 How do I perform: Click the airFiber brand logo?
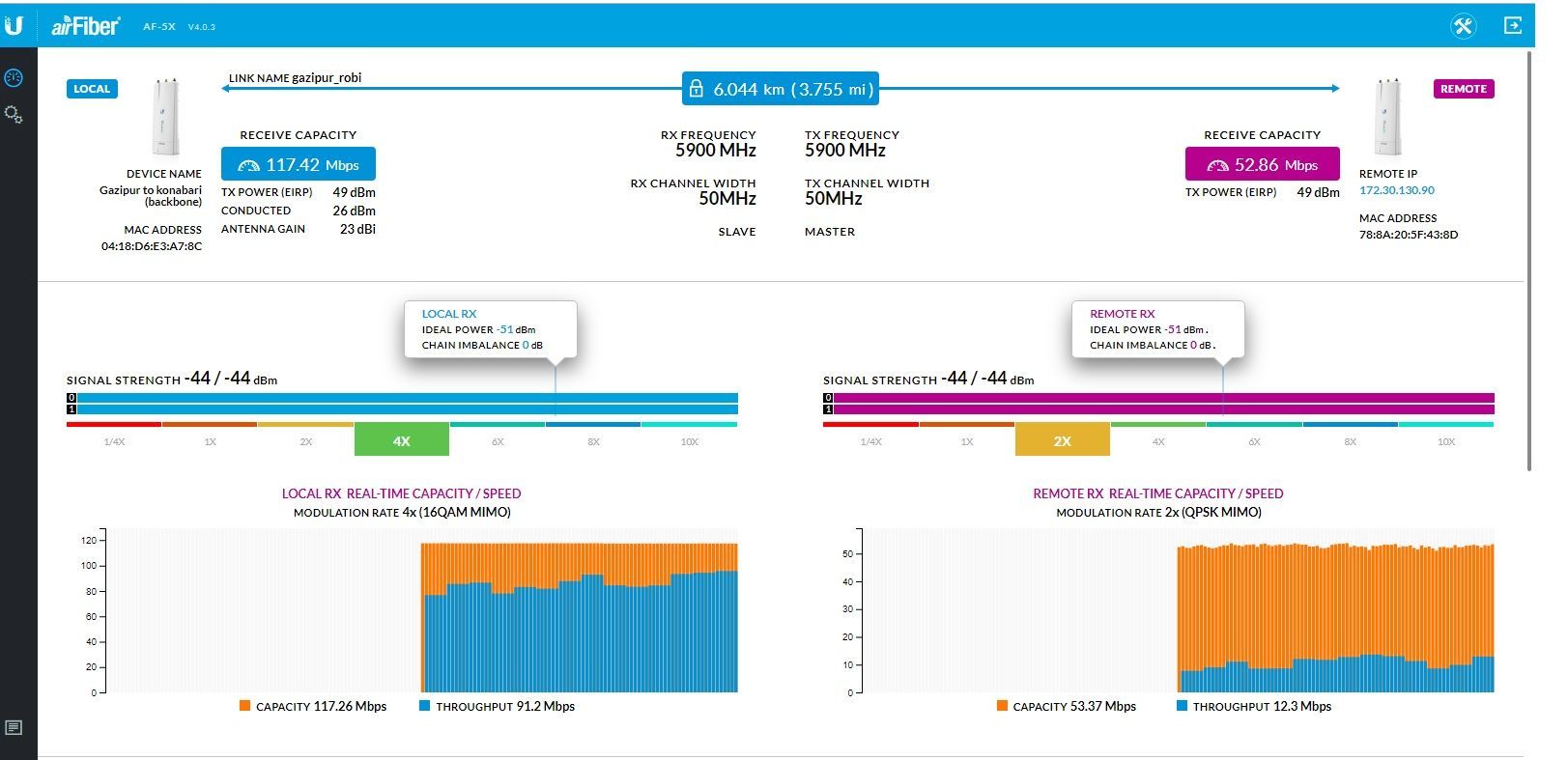point(85,26)
